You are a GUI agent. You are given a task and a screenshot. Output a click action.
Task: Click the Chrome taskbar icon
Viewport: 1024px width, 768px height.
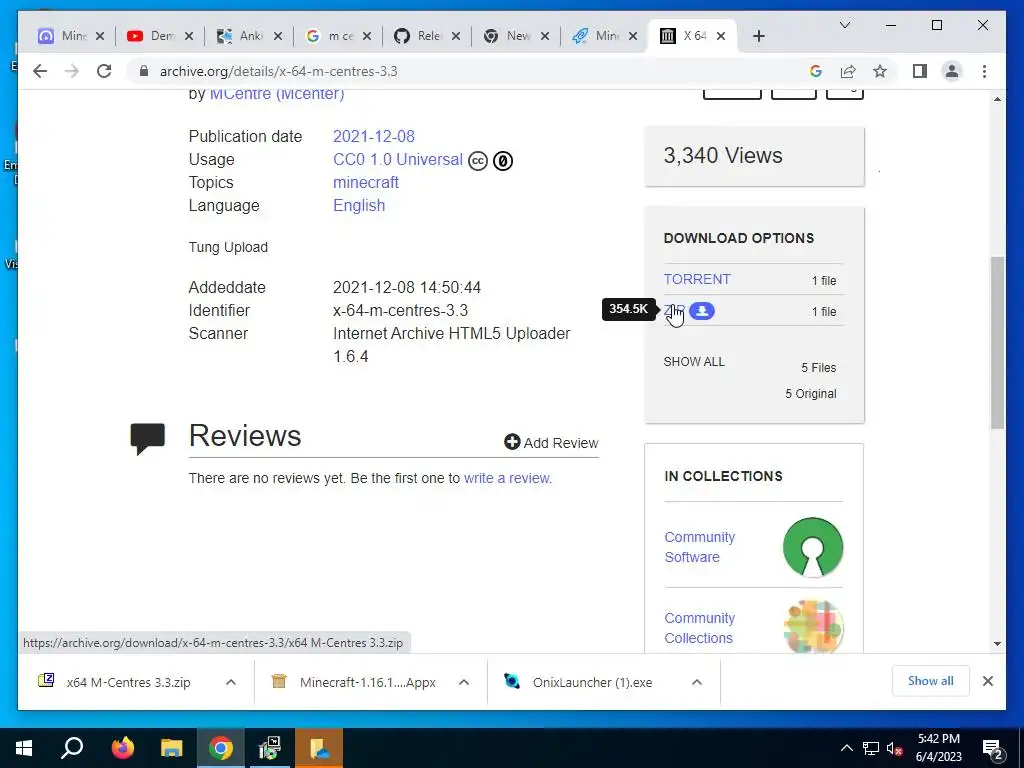pyautogui.click(x=221, y=748)
